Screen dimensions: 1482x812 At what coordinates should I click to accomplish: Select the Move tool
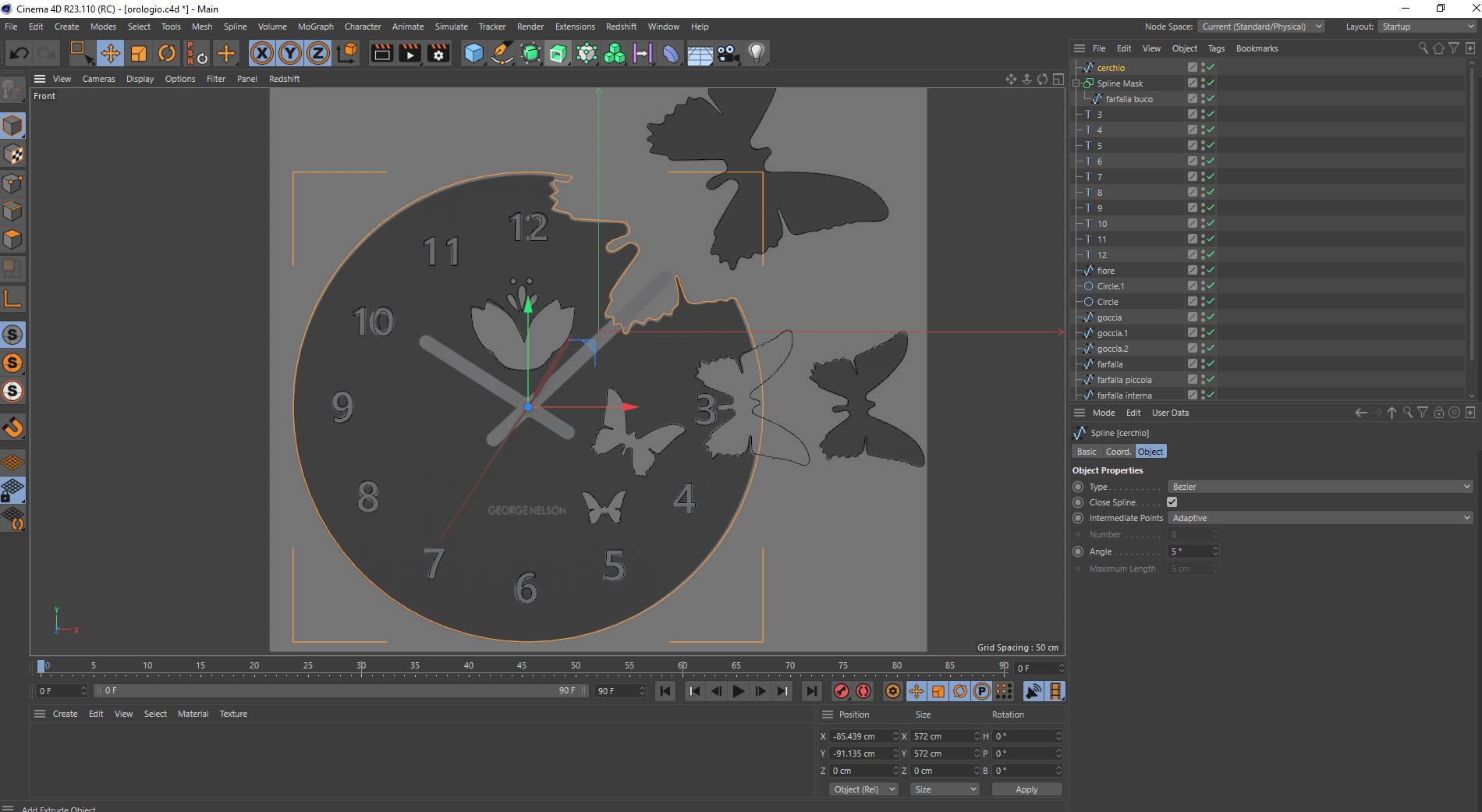point(110,53)
